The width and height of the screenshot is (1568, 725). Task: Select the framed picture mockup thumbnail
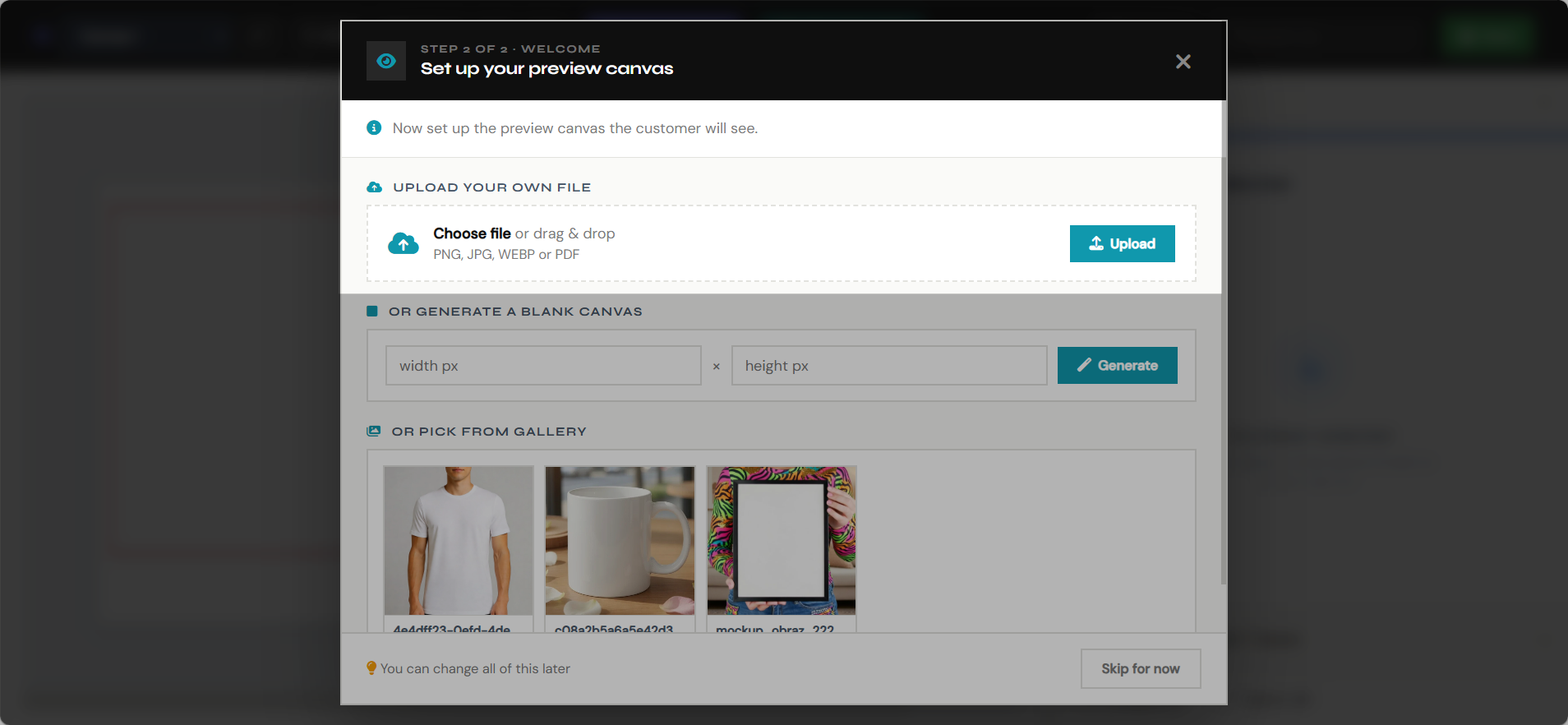pos(782,541)
